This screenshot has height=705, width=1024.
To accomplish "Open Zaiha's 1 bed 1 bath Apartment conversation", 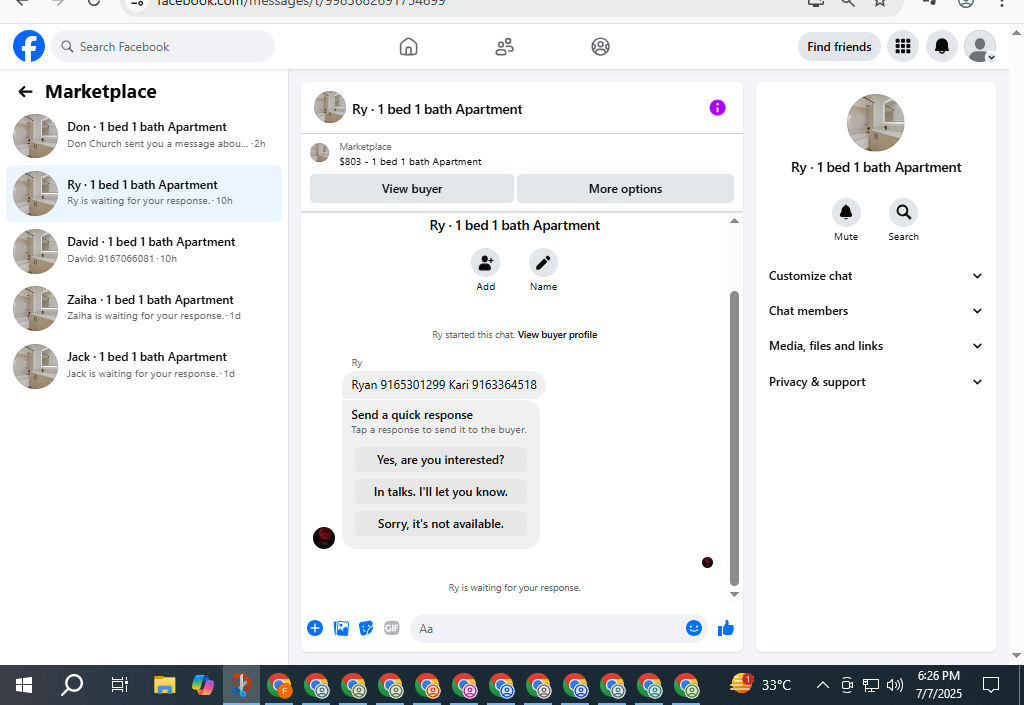I will point(144,307).
